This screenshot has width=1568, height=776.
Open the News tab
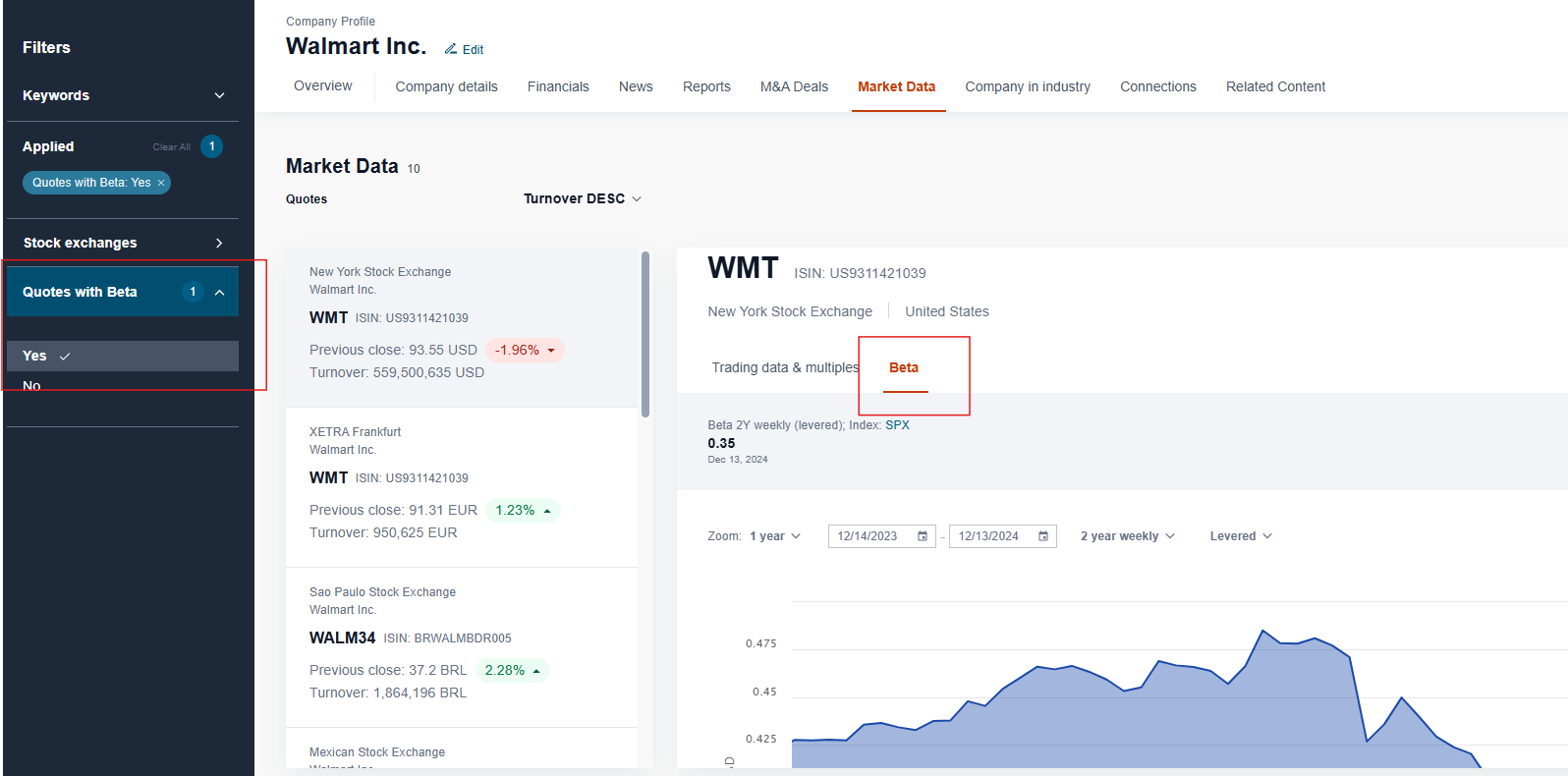click(636, 86)
